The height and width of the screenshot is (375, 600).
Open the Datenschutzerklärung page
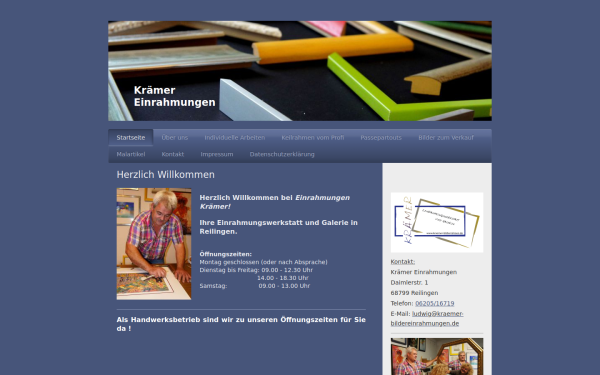point(282,154)
